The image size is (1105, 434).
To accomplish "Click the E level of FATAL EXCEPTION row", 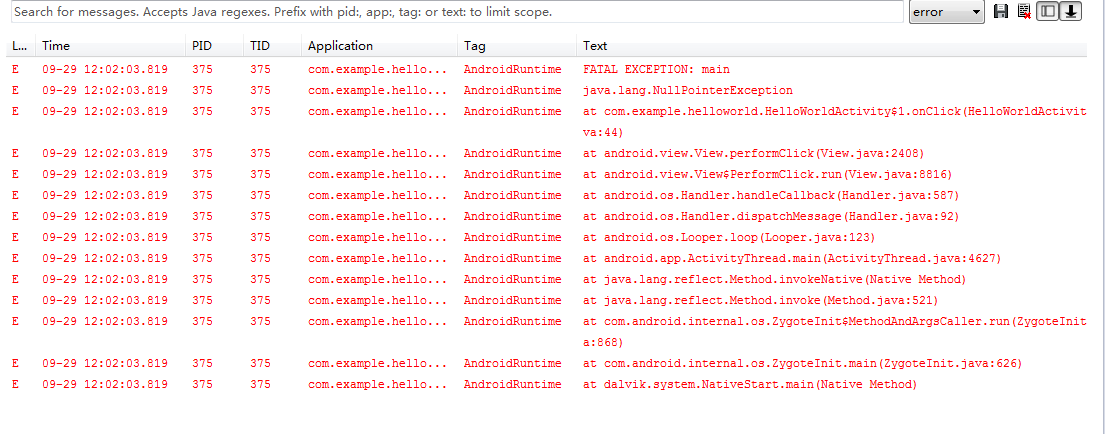I will click(x=16, y=70).
